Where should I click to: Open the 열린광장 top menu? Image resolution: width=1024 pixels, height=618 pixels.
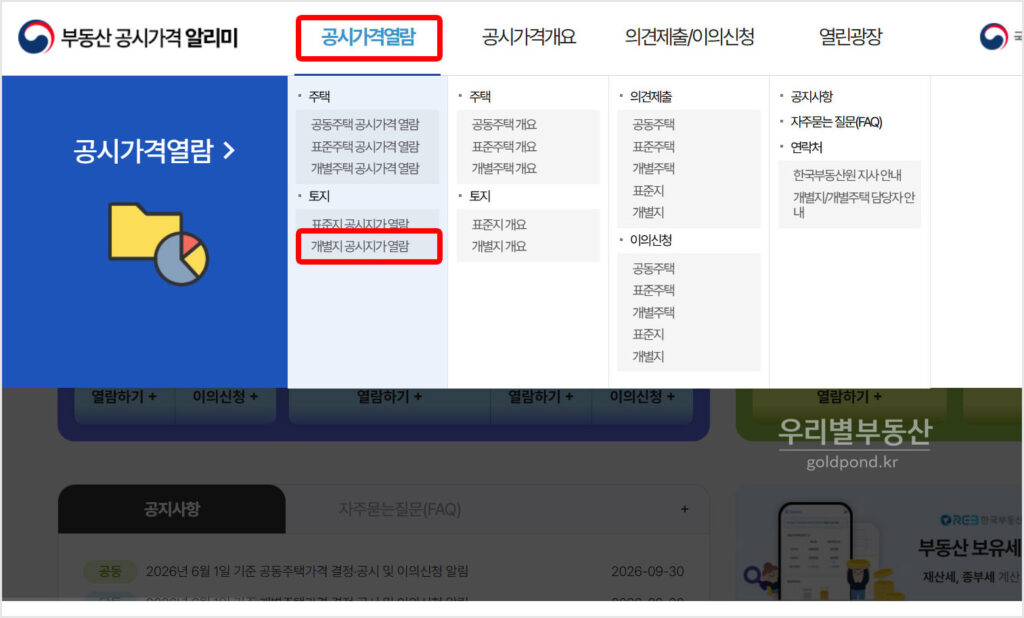coord(850,37)
